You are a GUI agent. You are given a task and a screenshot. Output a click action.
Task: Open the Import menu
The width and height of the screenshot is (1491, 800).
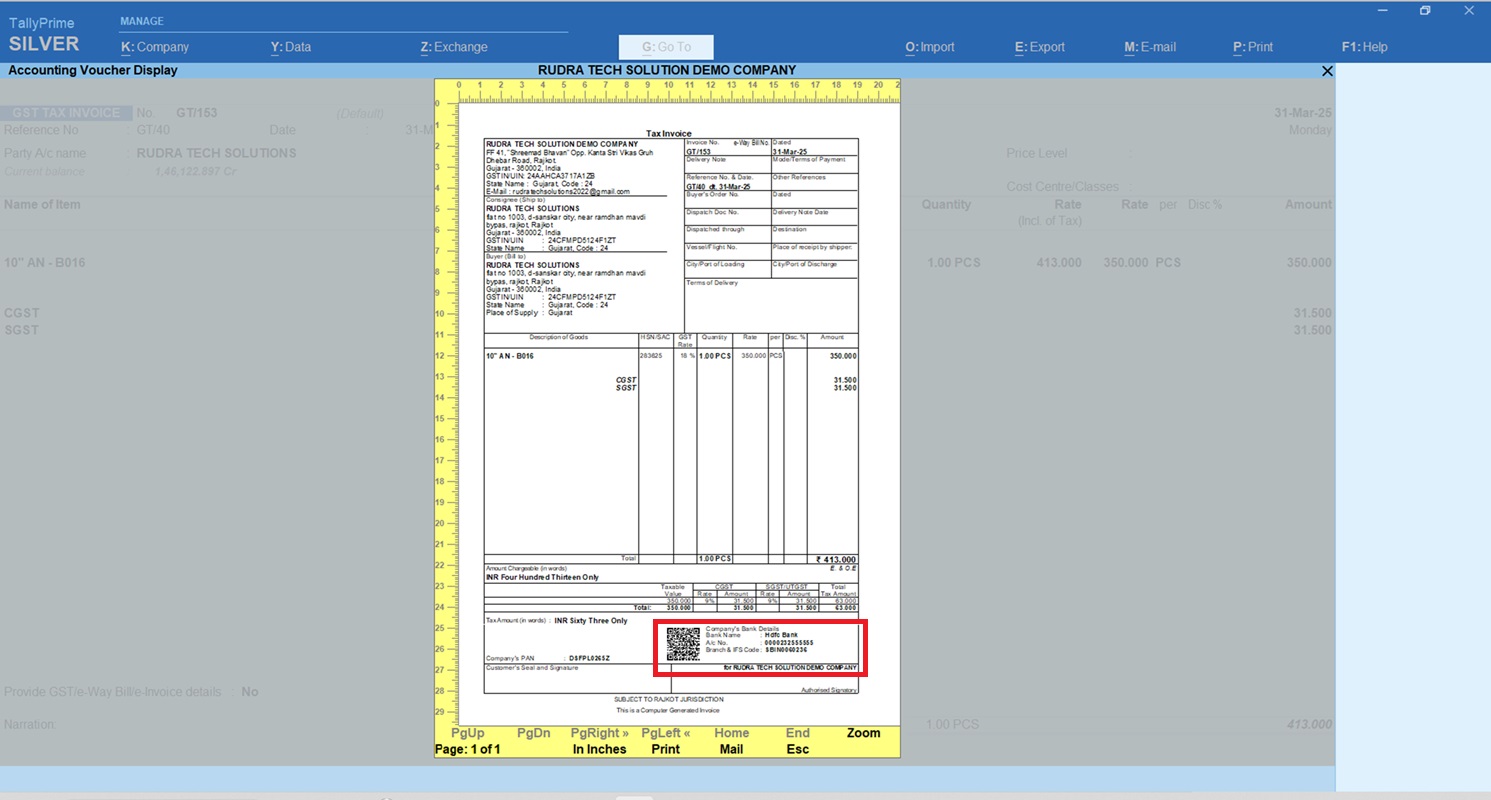tap(930, 47)
